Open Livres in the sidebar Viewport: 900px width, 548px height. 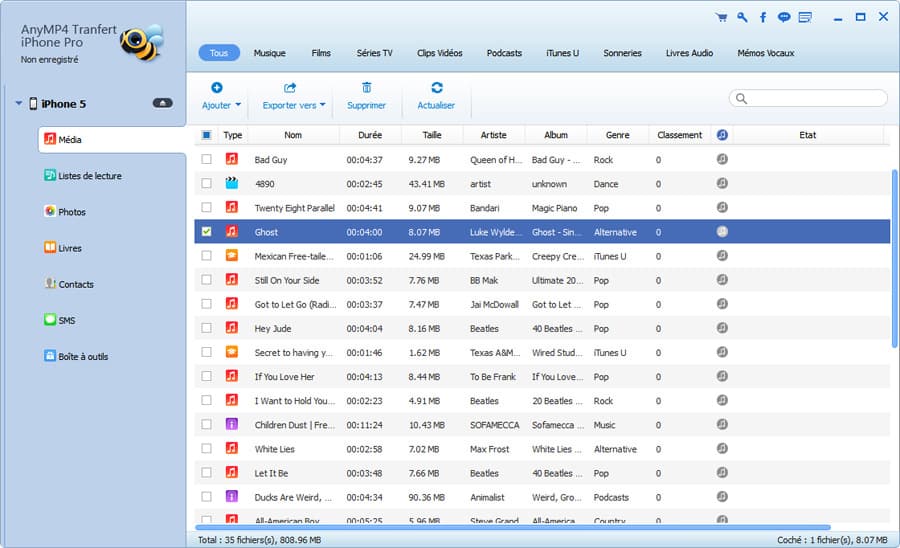63,248
